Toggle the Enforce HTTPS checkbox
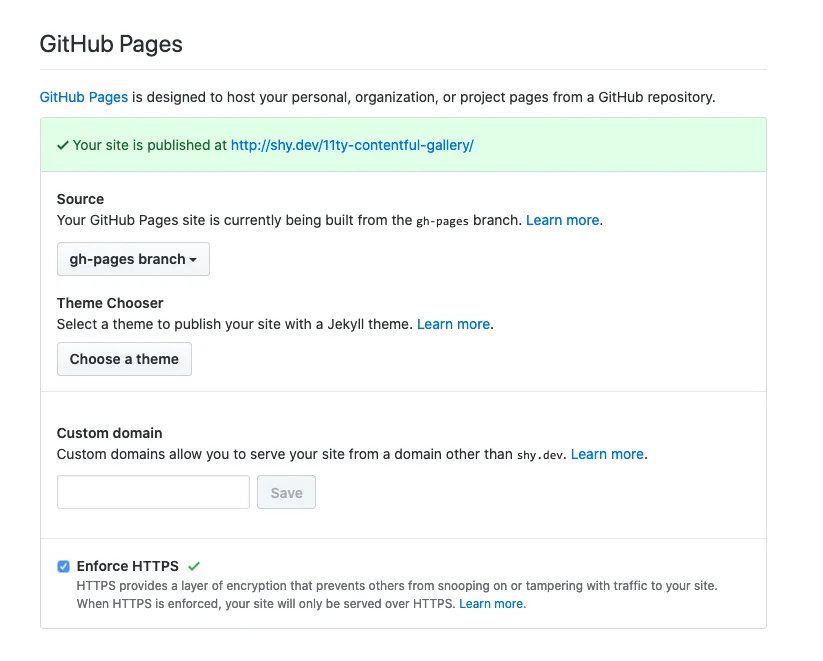Image resolution: width=823 pixels, height=661 pixels. [x=64, y=566]
